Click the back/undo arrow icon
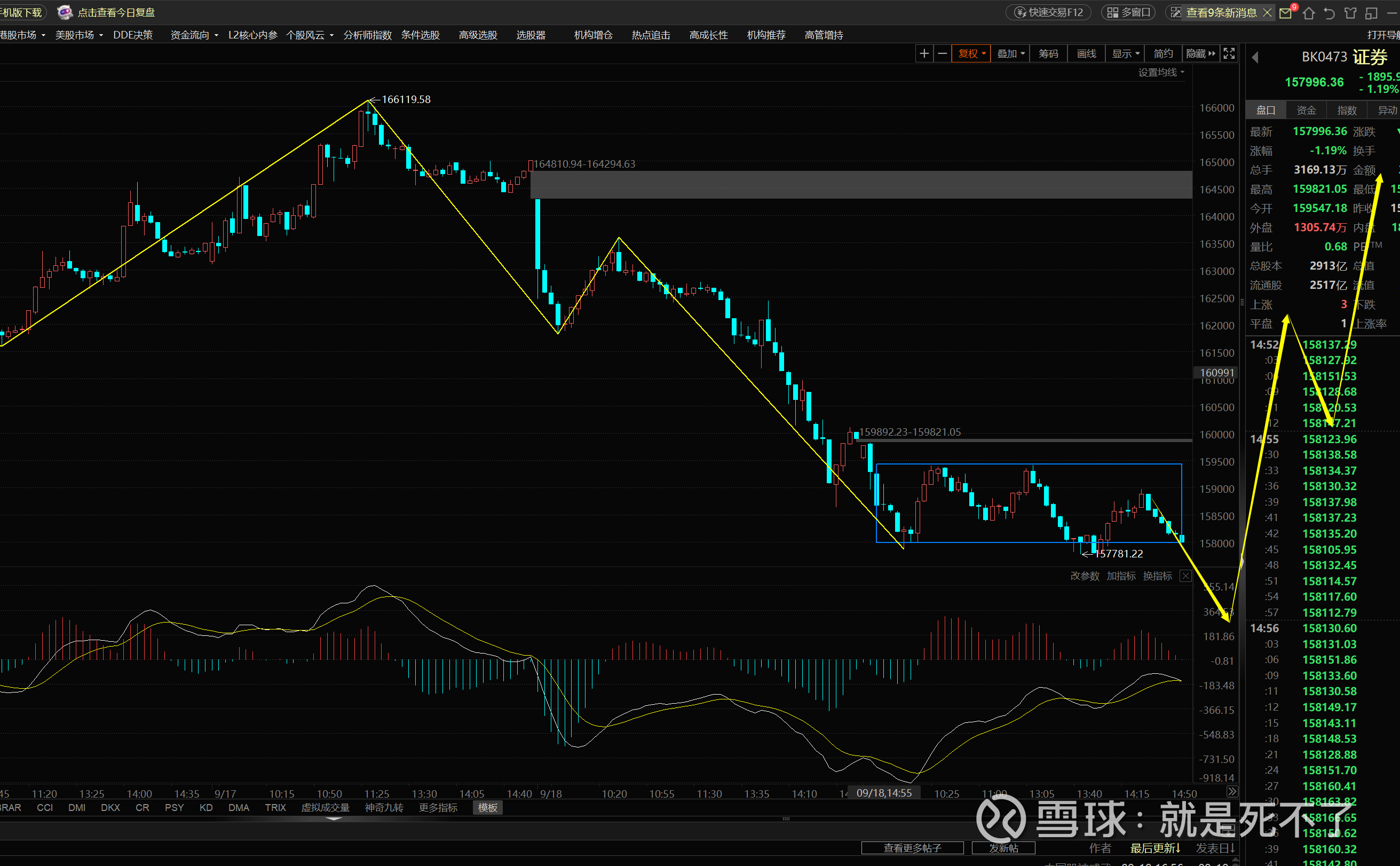This screenshot has height=866, width=1400. coord(1329,13)
